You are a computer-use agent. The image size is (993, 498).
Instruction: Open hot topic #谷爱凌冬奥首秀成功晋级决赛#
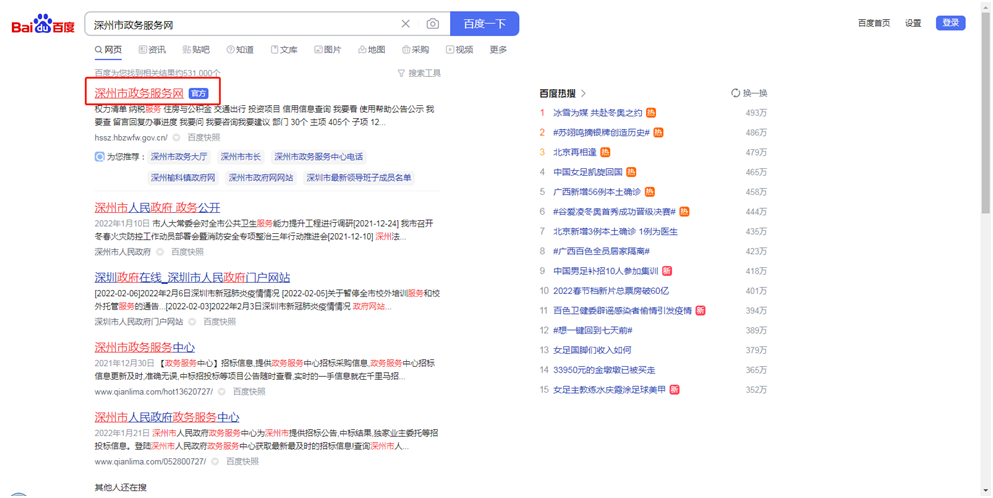pos(615,212)
